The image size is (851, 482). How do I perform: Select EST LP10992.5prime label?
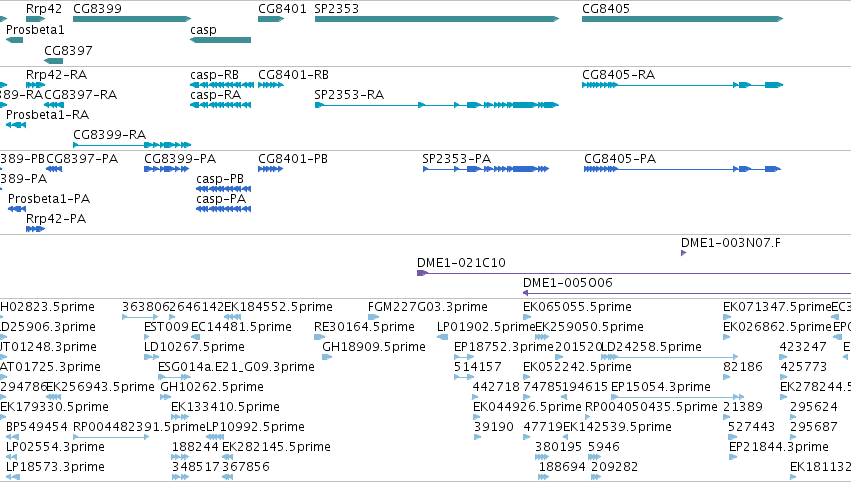click(256, 427)
